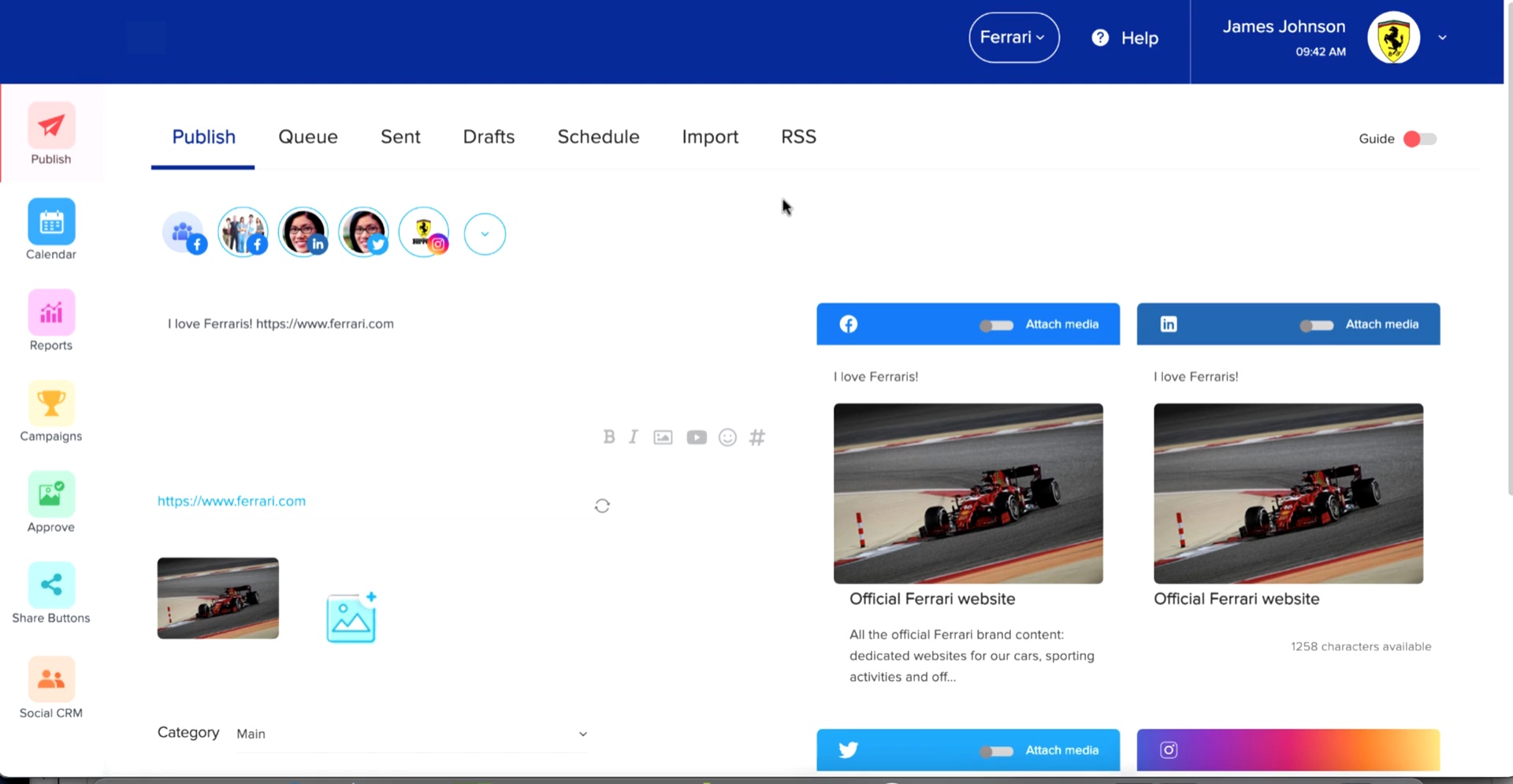Image resolution: width=1513 pixels, height=784 pixels.
Task: Switch to the Import tab
Action: tap(710, 137)
